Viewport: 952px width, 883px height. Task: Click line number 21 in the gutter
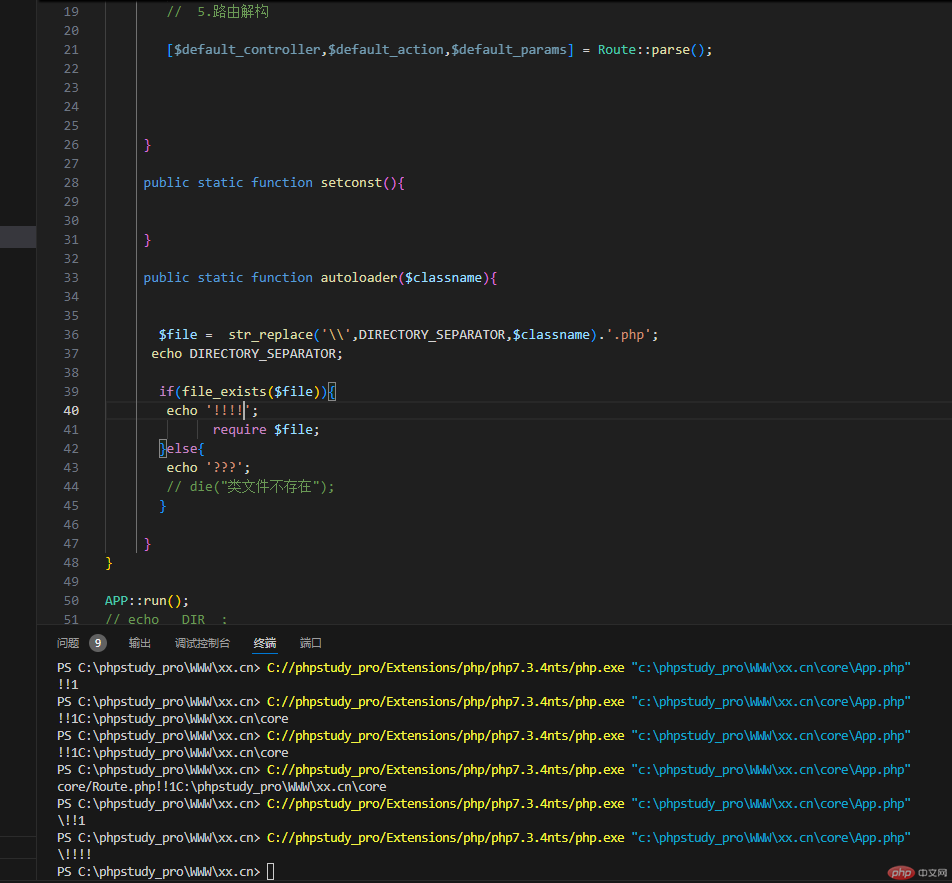71,50
